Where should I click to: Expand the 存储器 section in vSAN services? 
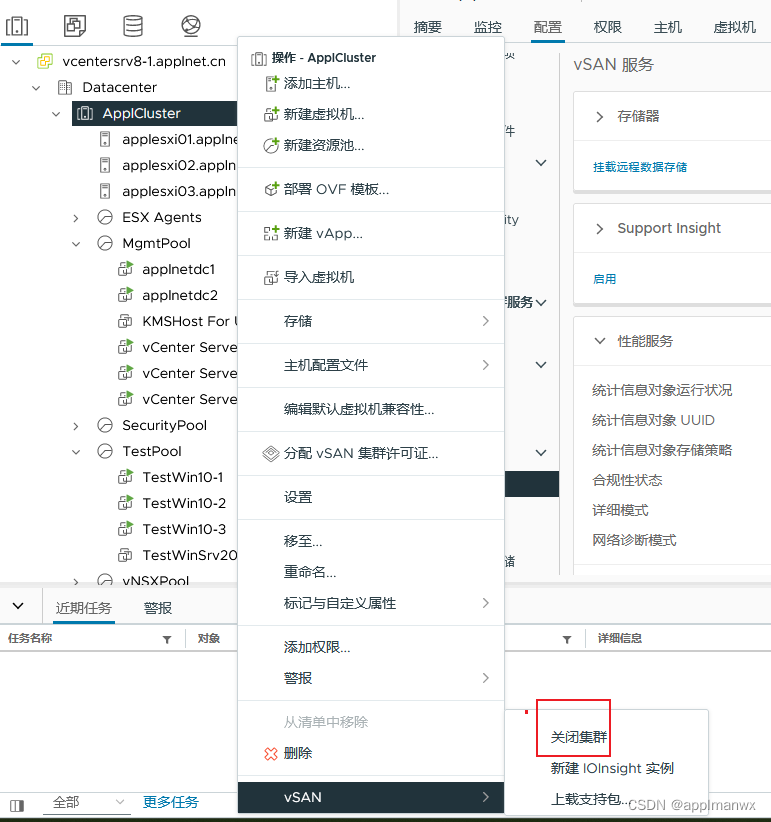pos(600,117)
